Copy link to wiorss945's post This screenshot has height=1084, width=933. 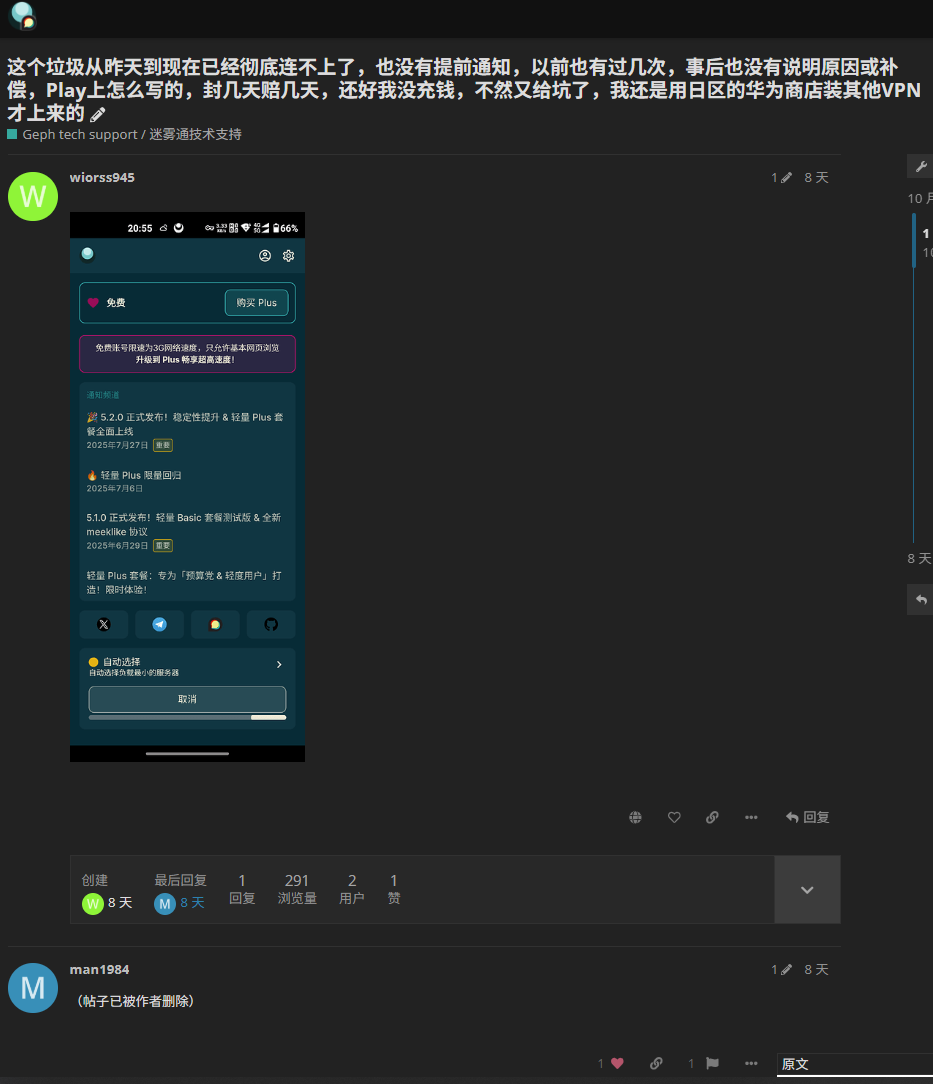(712, 817)
